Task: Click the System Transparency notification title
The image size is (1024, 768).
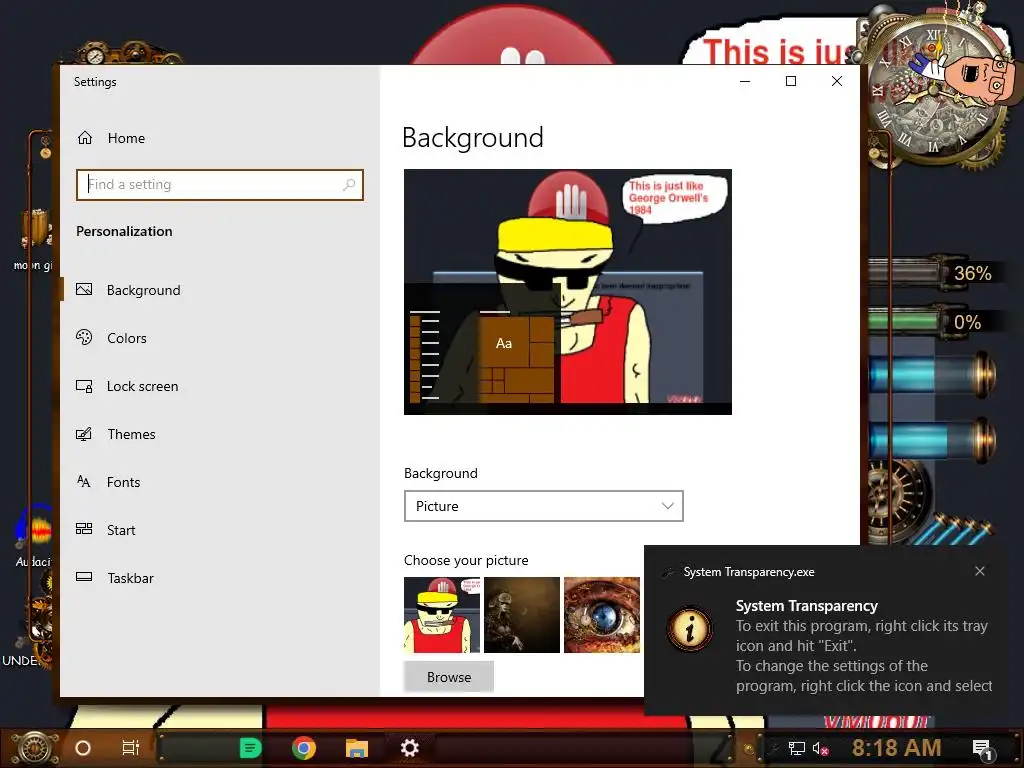Action: [x=807, y=606]
